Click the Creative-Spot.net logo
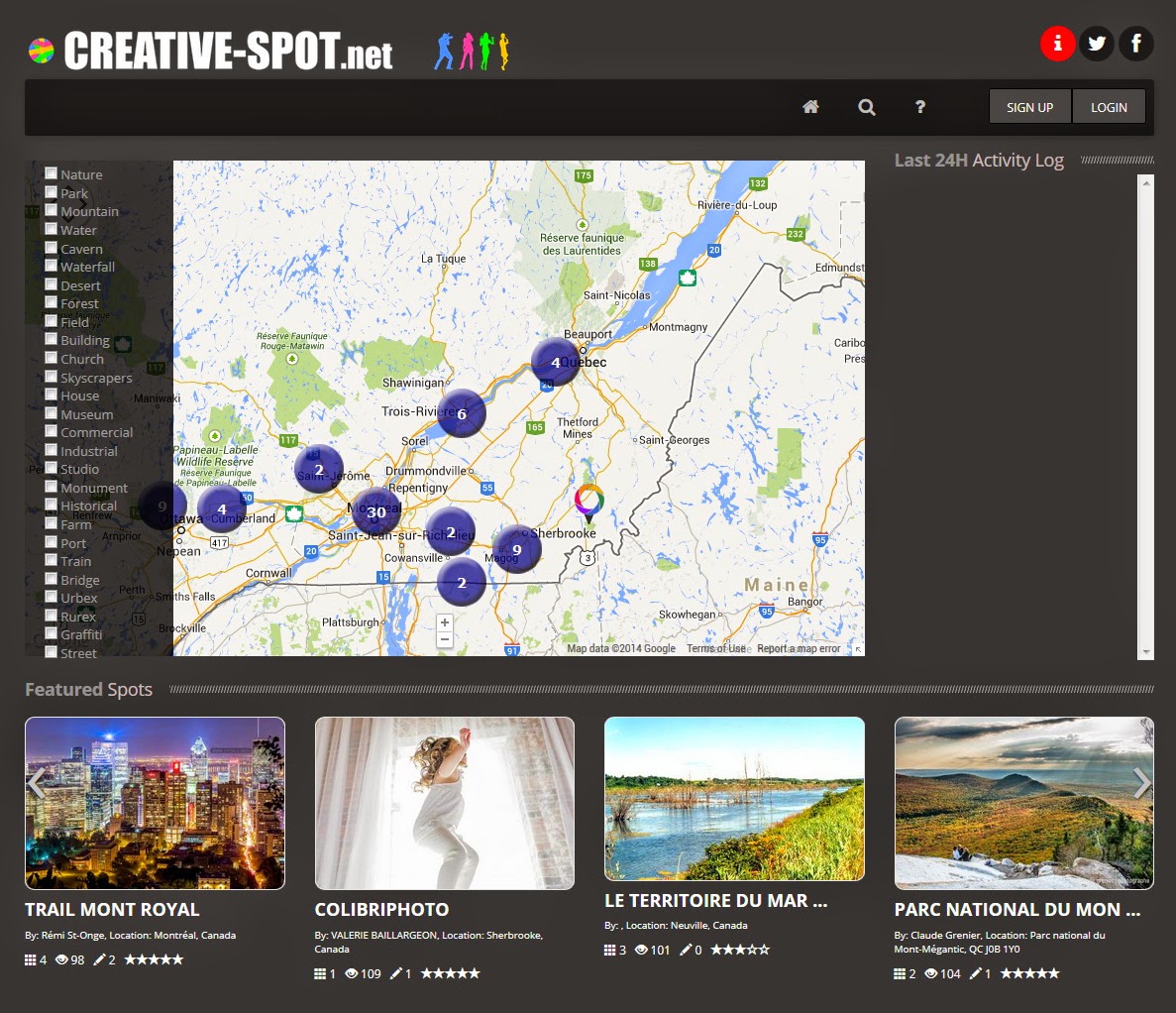 pyautogui.click(x=211, y=51)
